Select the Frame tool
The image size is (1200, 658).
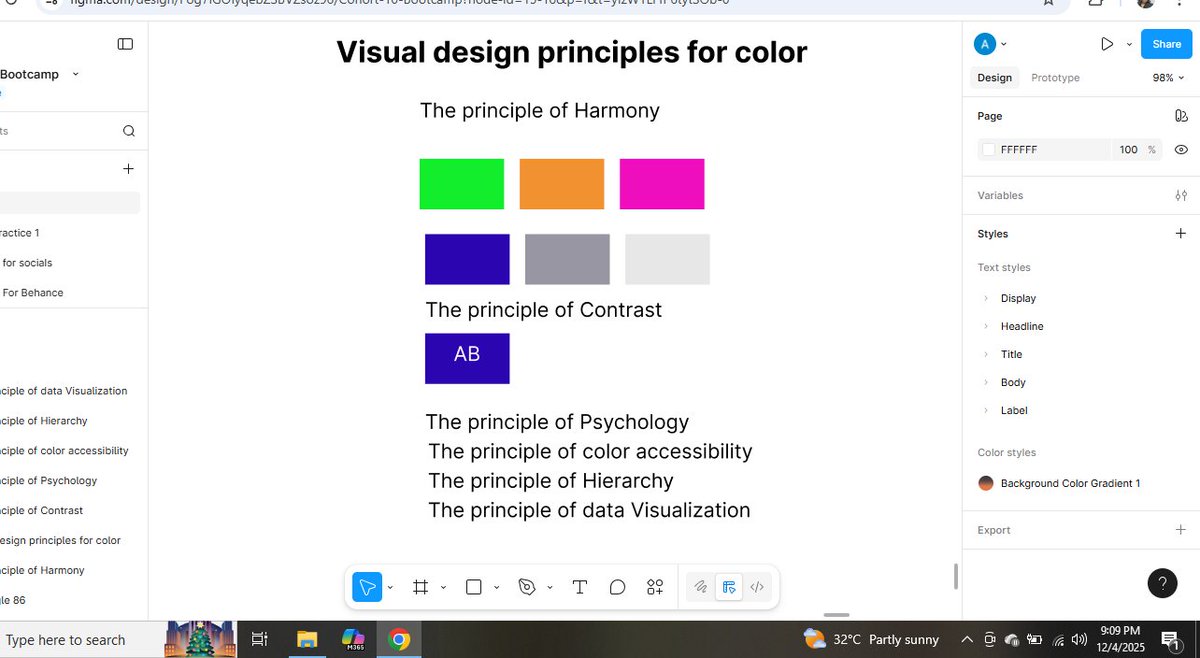[x=421, y=587]
